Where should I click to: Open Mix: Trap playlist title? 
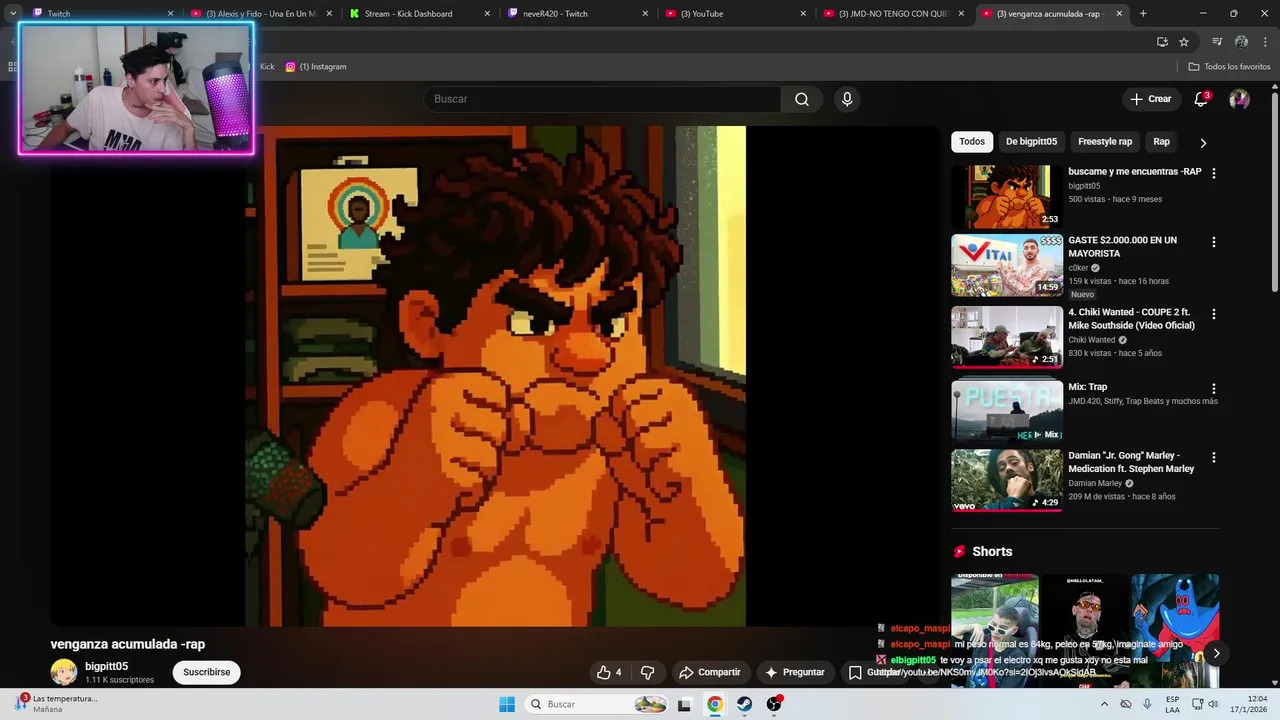click(x=1087, y=387)
